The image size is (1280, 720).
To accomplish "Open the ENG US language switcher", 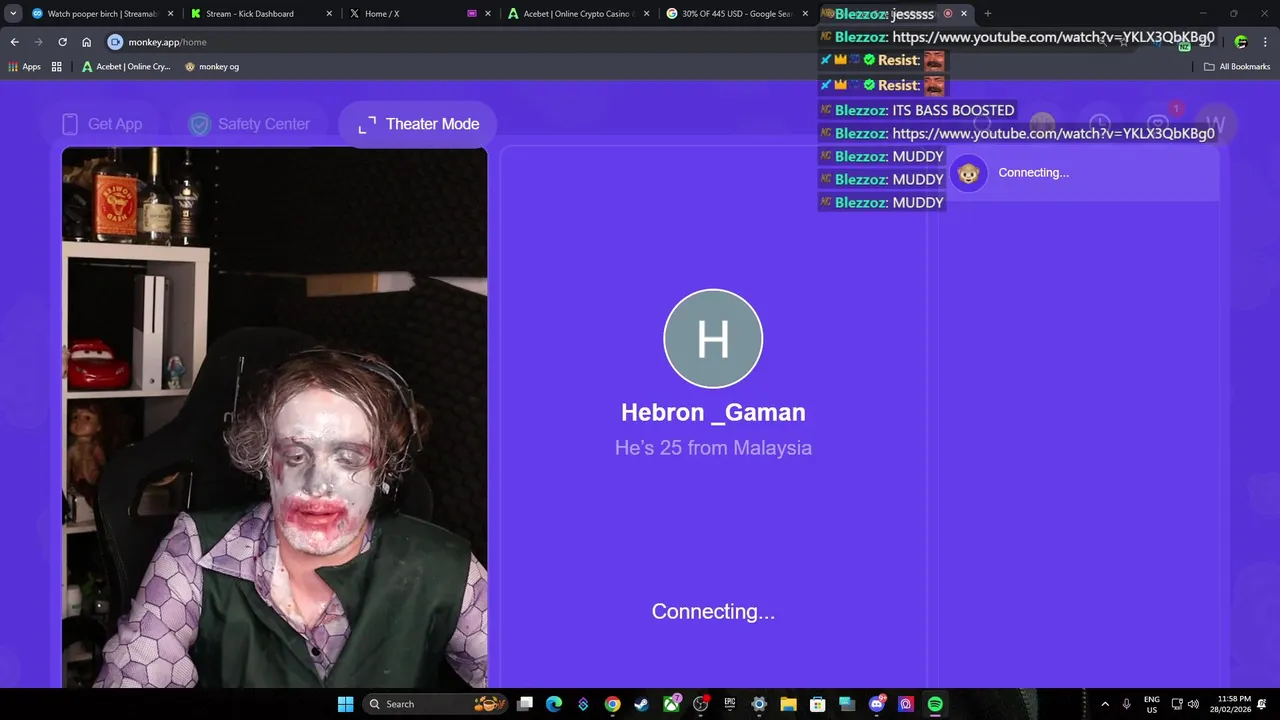I will [x=1151, y=704].
